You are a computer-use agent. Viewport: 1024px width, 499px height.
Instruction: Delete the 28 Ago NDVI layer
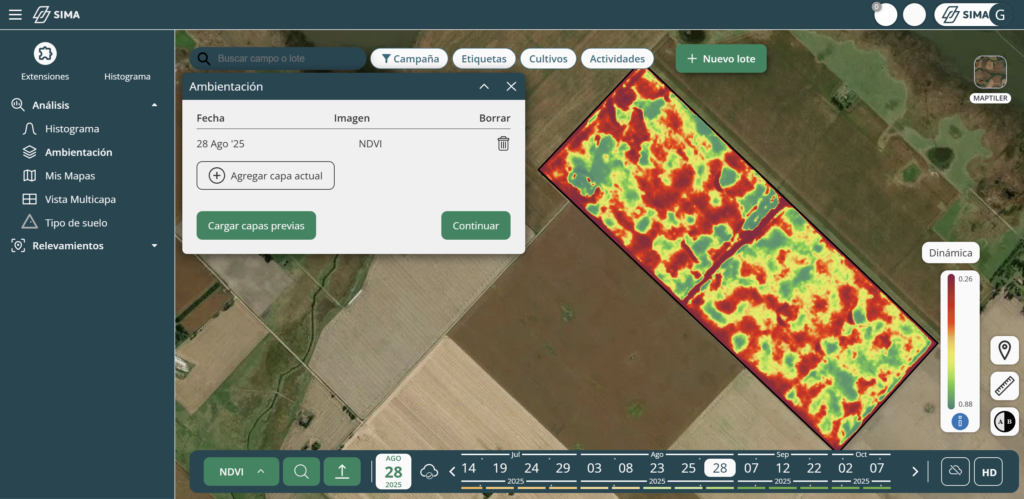click(503, 144)
